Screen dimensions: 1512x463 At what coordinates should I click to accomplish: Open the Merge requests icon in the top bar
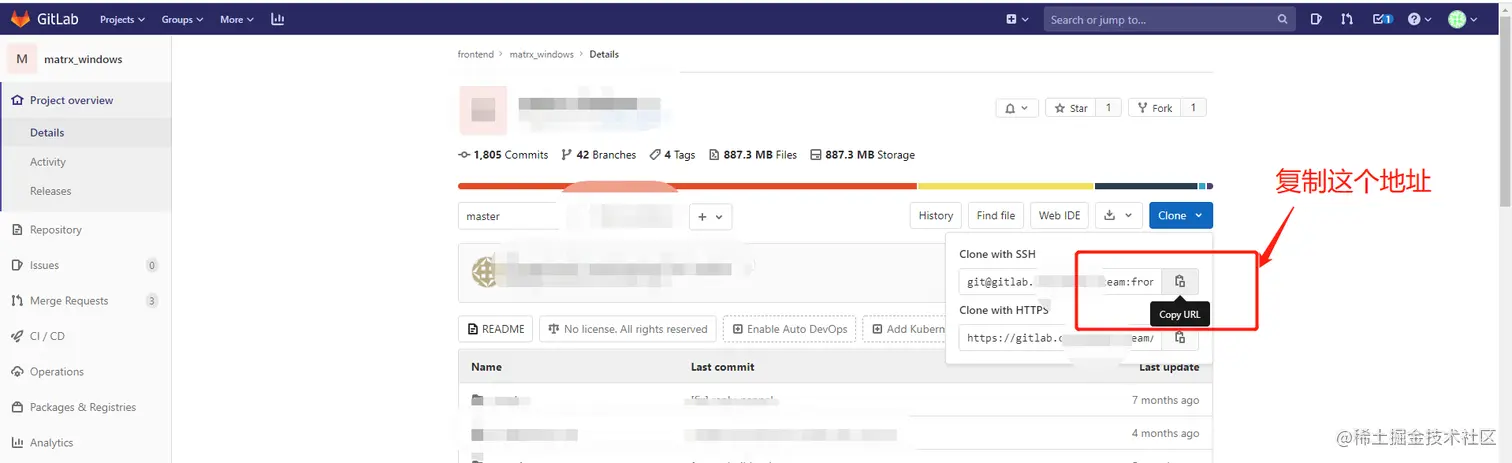[1347, 19]
